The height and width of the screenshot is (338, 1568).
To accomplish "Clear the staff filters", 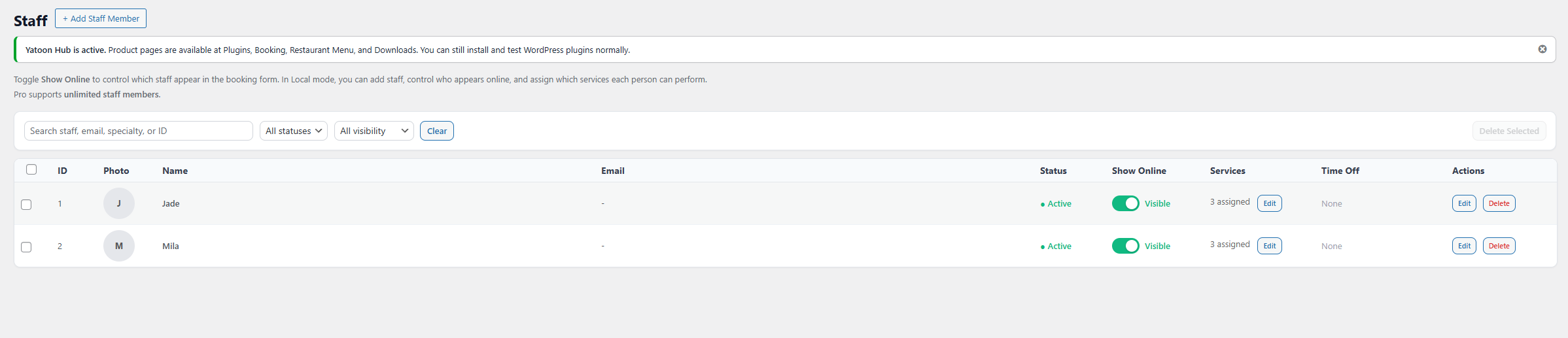I will point(437,131).
